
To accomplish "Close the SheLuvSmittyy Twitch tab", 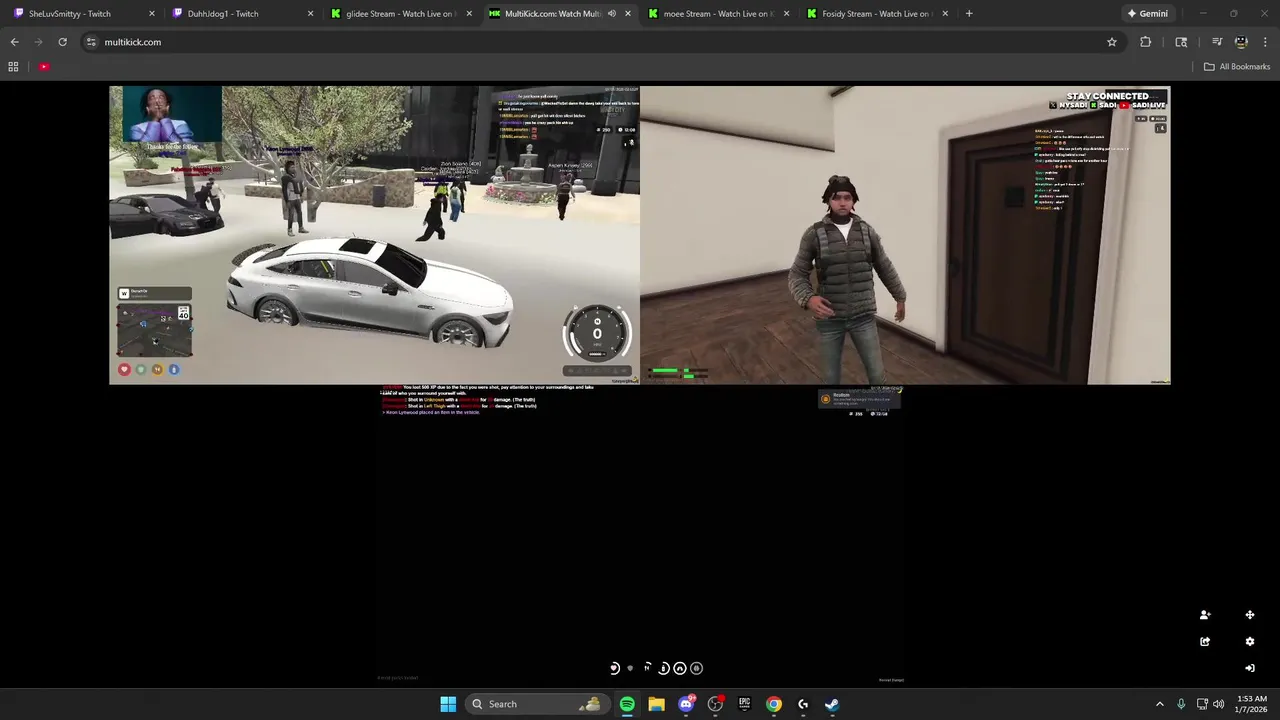I will [152, 14].
